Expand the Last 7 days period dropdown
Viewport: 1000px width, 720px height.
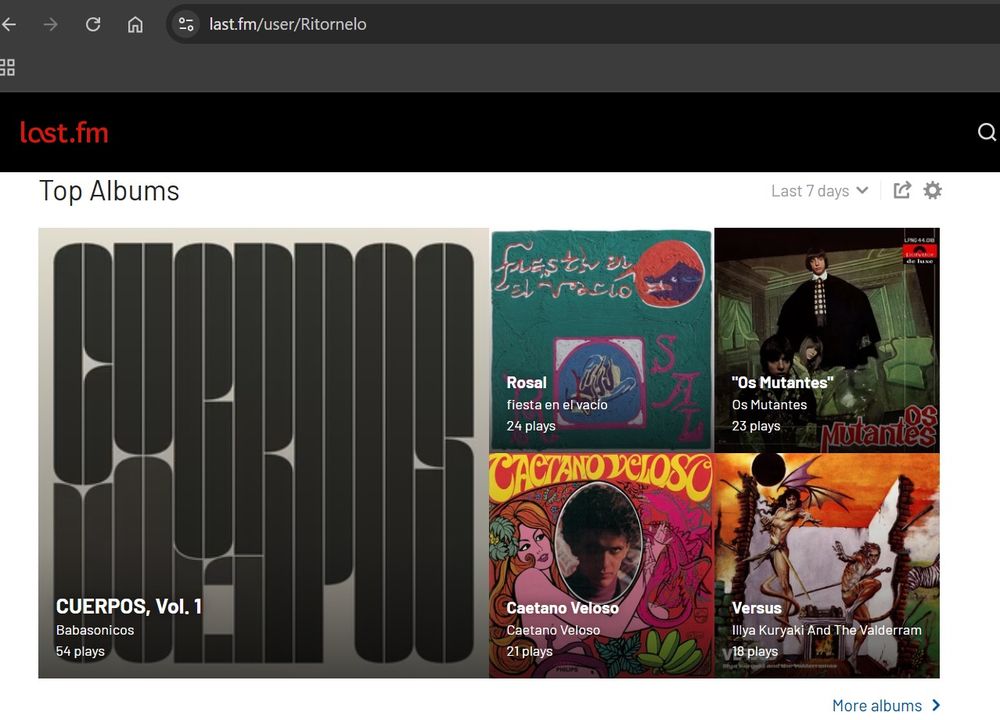tap(820, 191)
